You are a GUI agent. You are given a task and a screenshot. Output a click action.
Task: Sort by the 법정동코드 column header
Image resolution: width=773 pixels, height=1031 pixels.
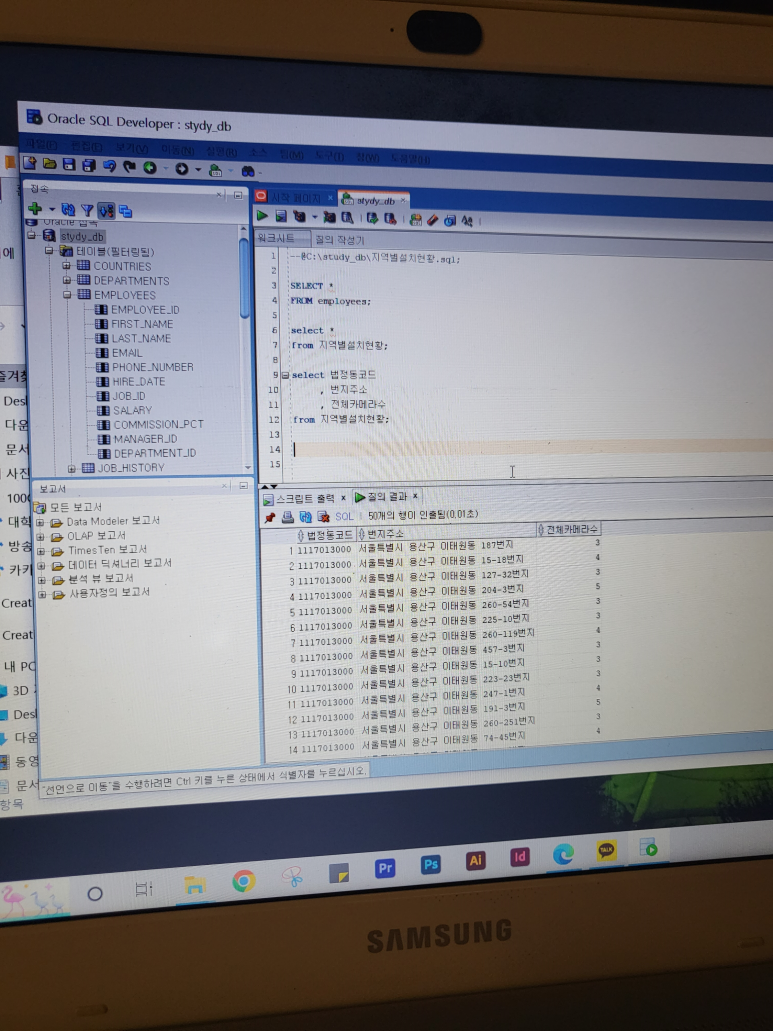325,535
